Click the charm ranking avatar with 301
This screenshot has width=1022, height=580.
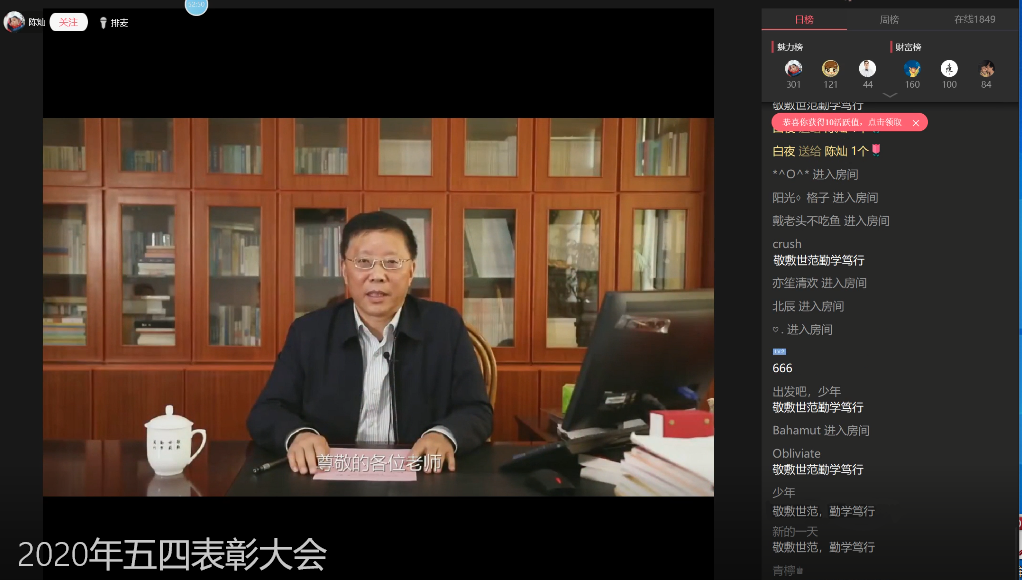[x=793, y=69]
